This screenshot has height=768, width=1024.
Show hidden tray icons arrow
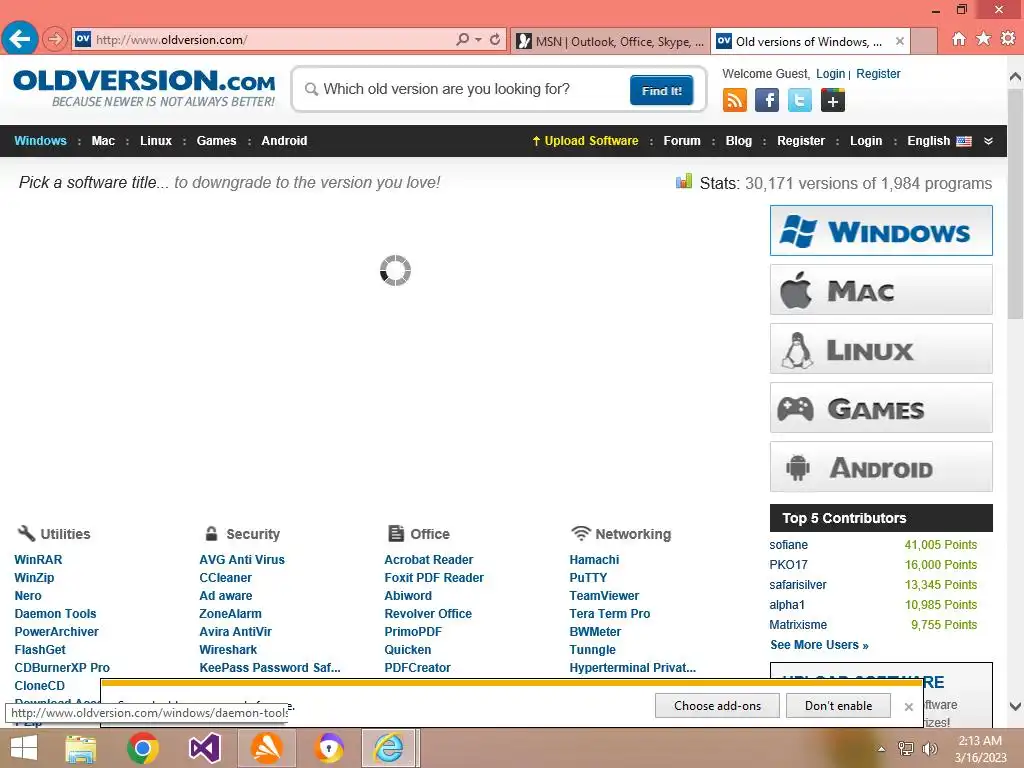point(881,749)
